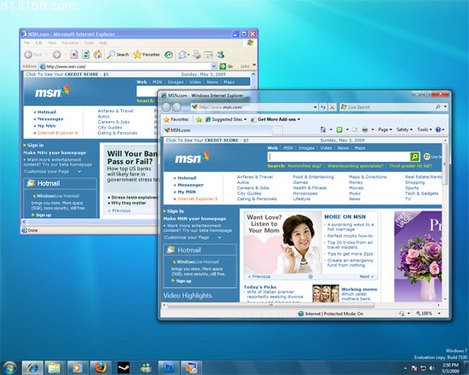Expand the Page dropdown in IE8

click(385, 129)
